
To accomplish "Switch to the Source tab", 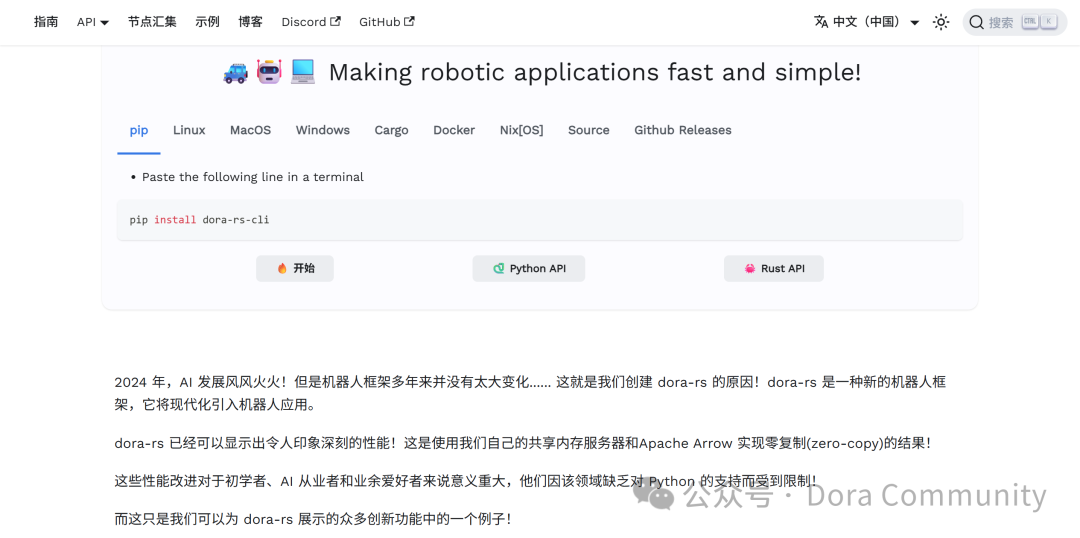I will click(589, 130).
